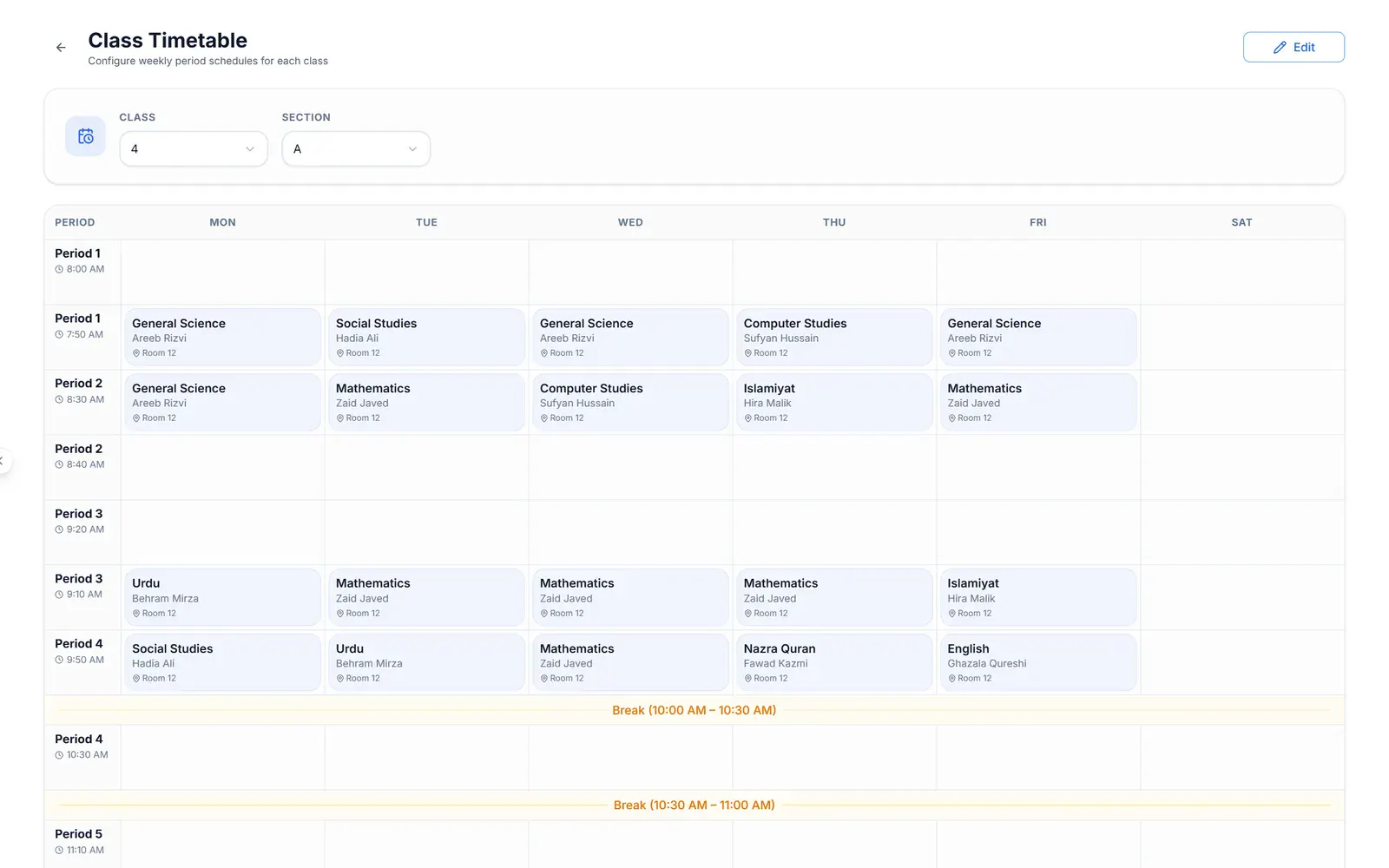This screenshot has height=868, width=1389.
Task: Select Tuesday 7:50 AM Social Studies card
Action: pyautogui.click(x=426, y=338)
